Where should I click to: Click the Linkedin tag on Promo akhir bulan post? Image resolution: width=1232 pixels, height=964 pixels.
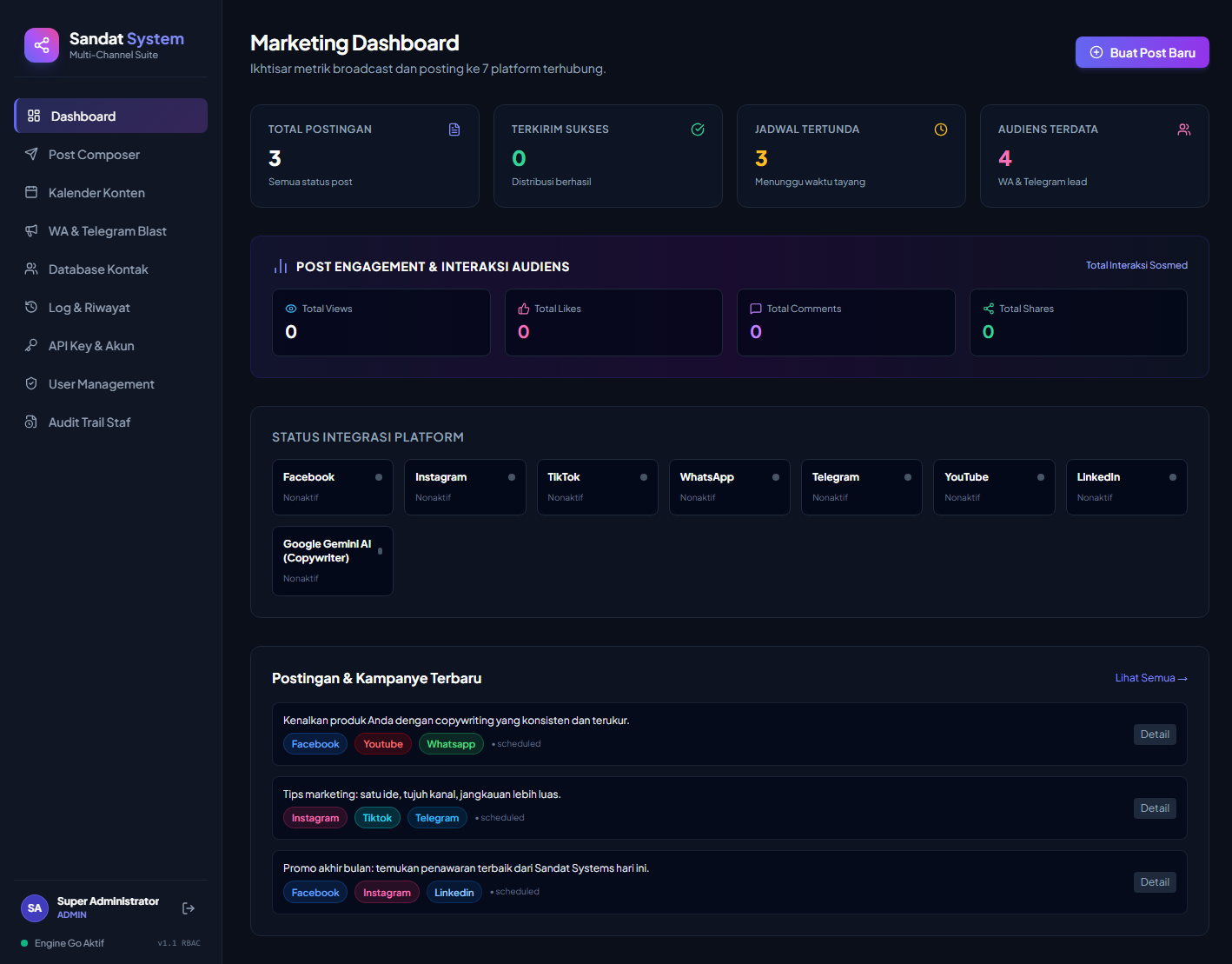point(454,893)
